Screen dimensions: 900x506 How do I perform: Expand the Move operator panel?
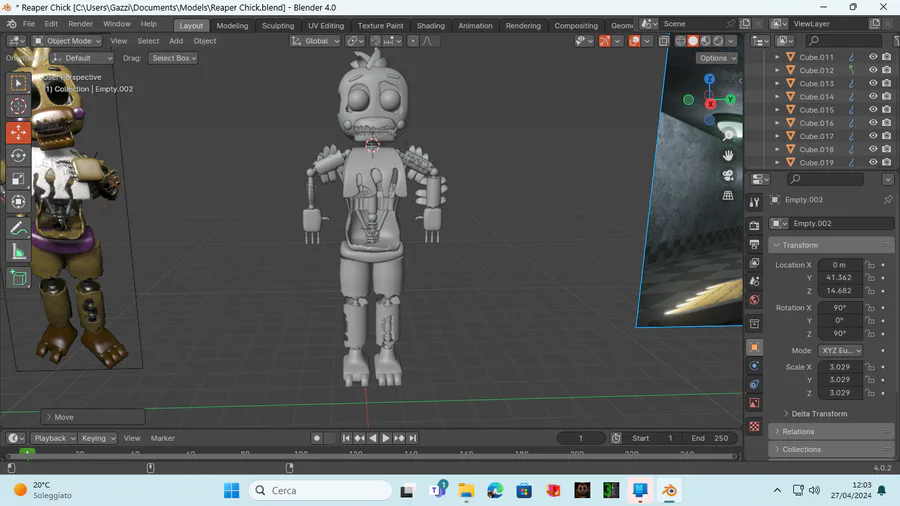(92, 417)
